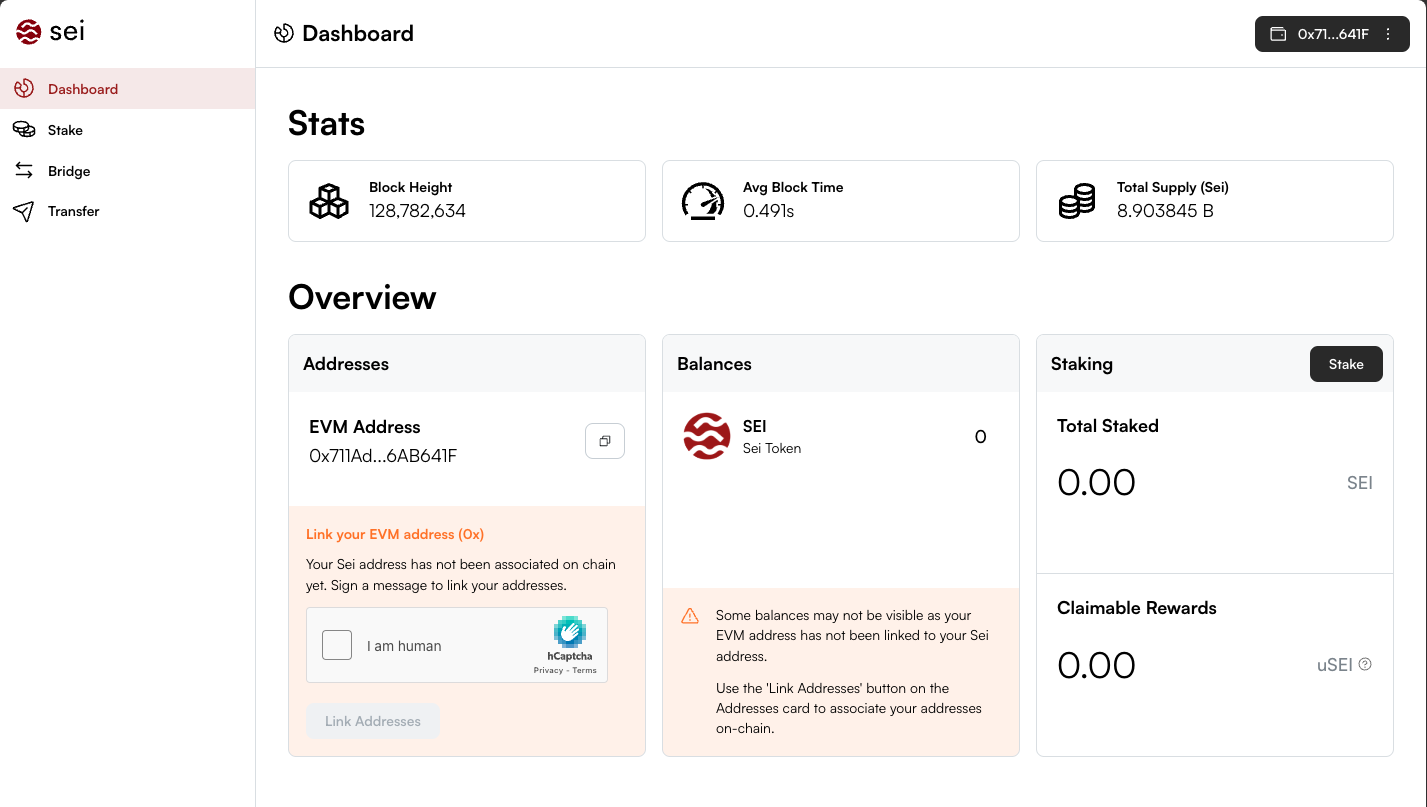Open the hCaptcha Terms link
The width and height of the screenshot is (1427, 807).
pos(584,670)
